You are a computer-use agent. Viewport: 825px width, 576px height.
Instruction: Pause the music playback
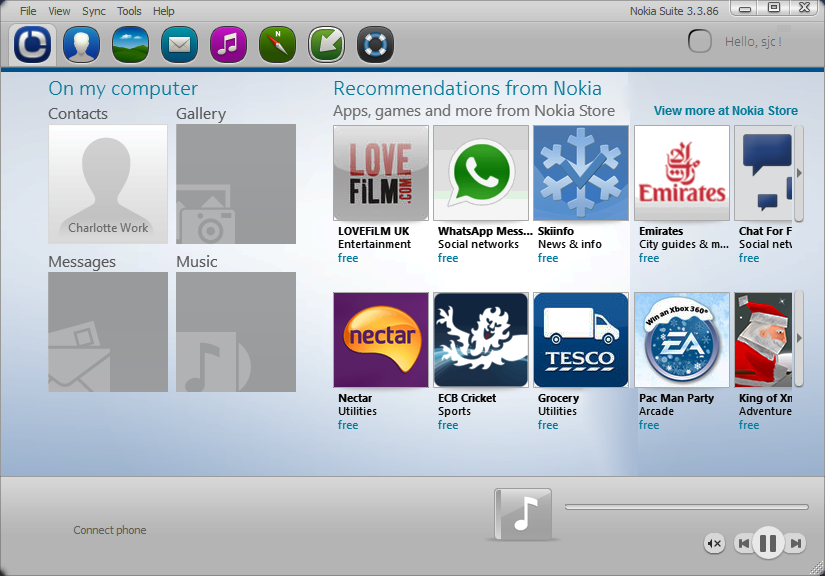[x=768, y=543]
